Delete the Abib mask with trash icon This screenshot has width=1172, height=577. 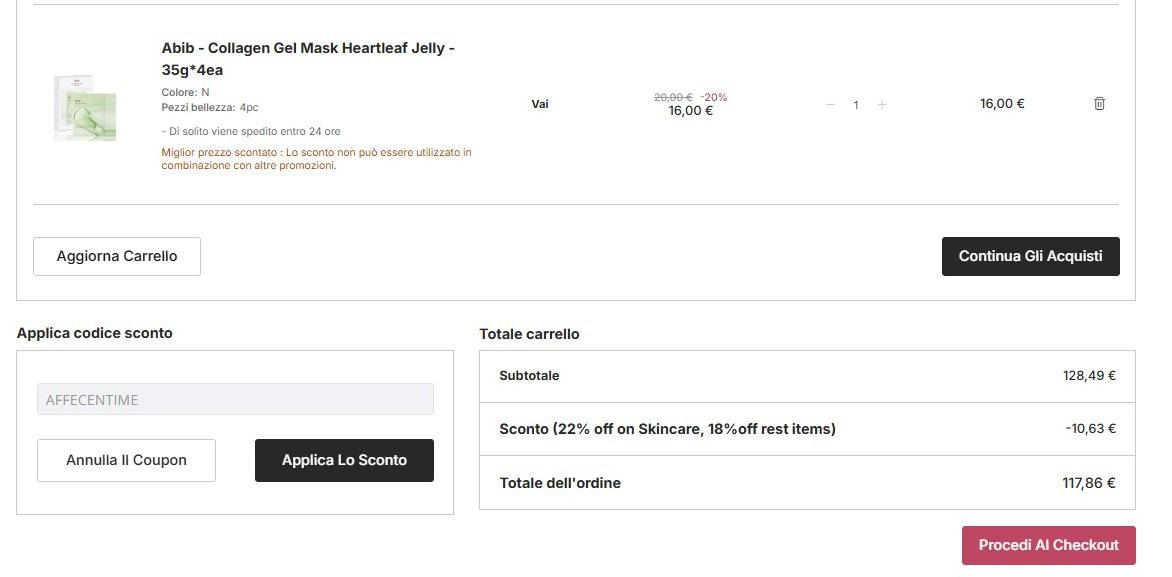(x=1099, y=104)
